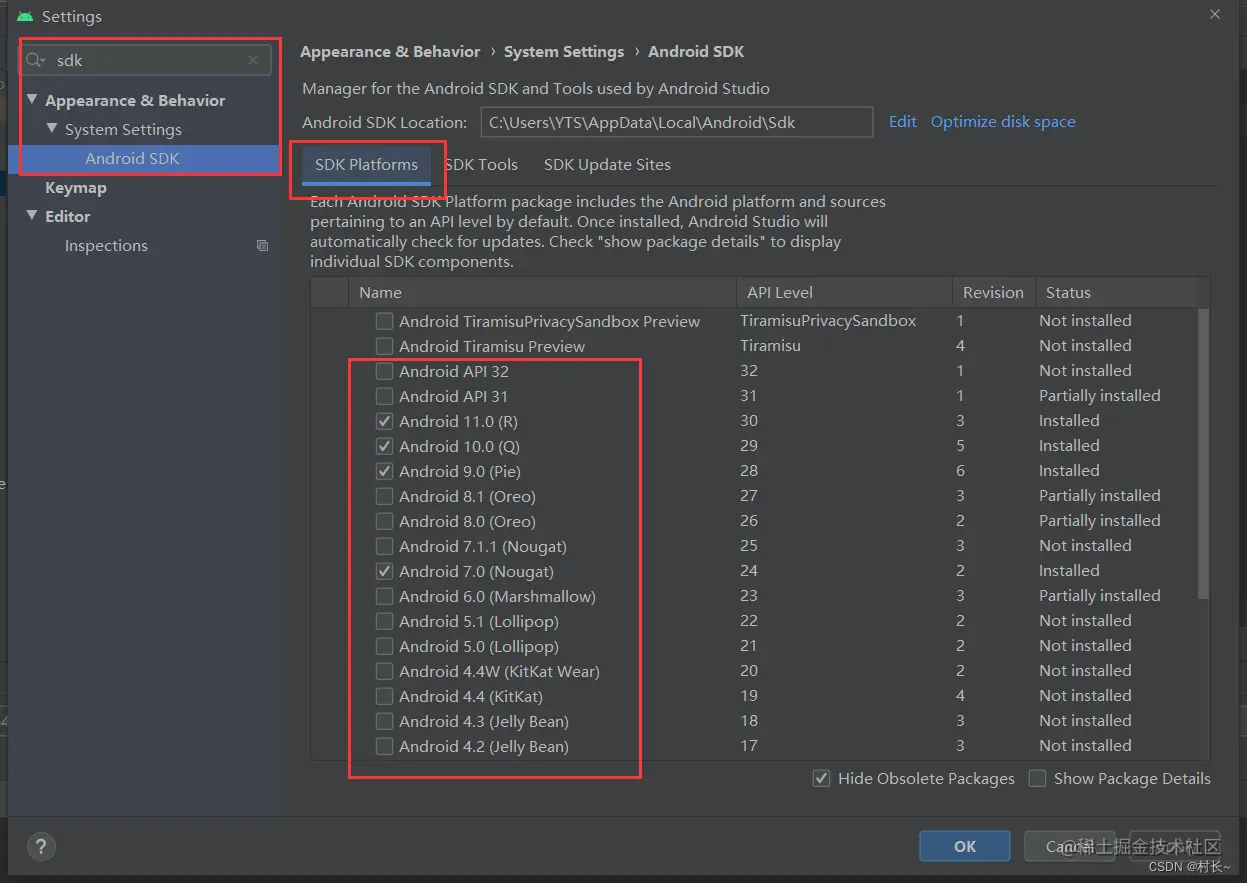Check Android 5.1 (Lollipop) platform
The width and height of the screenshot is (1247, 883).
[x=384, y=621]
